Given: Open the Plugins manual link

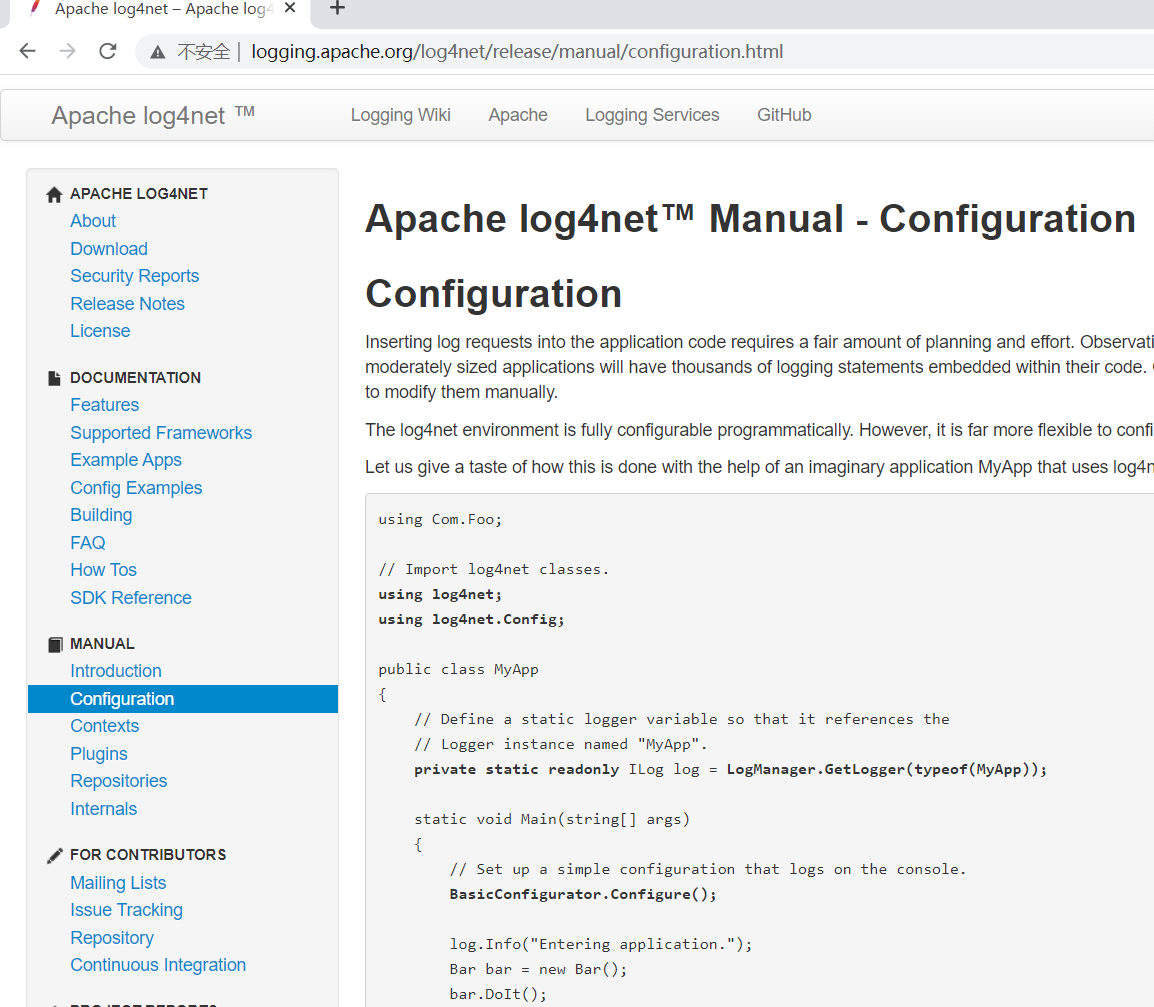Looking at the screenshot, I should pyautogui.click(x=99, y=754).
